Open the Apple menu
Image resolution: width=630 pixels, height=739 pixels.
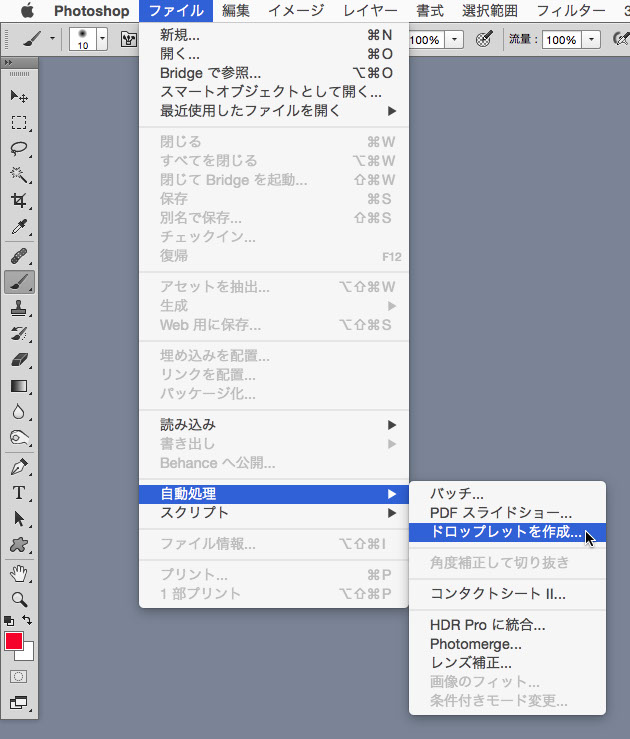(27, 11)
